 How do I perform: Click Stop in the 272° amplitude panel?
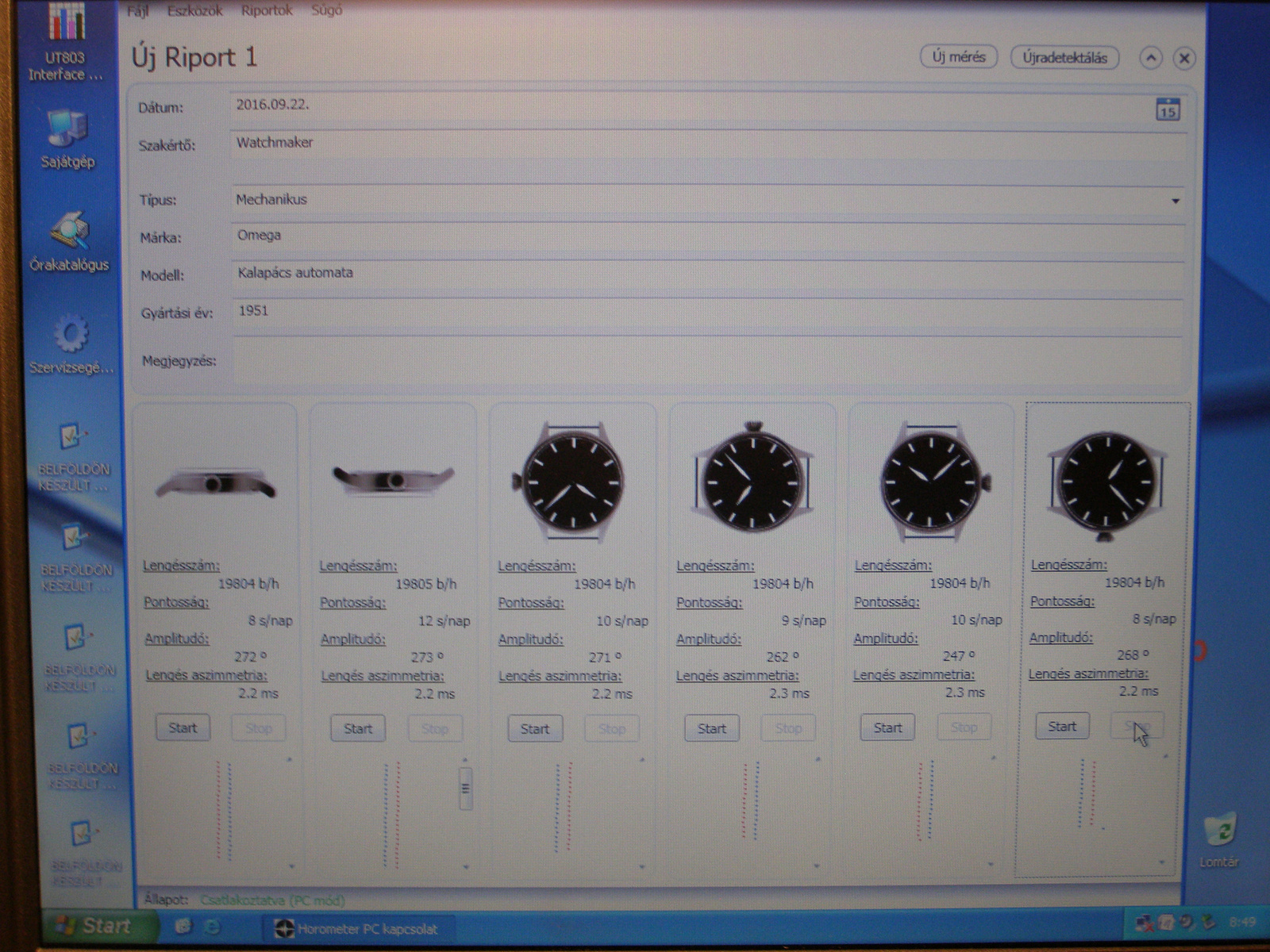pyautogui.click(x=258, y=728)
